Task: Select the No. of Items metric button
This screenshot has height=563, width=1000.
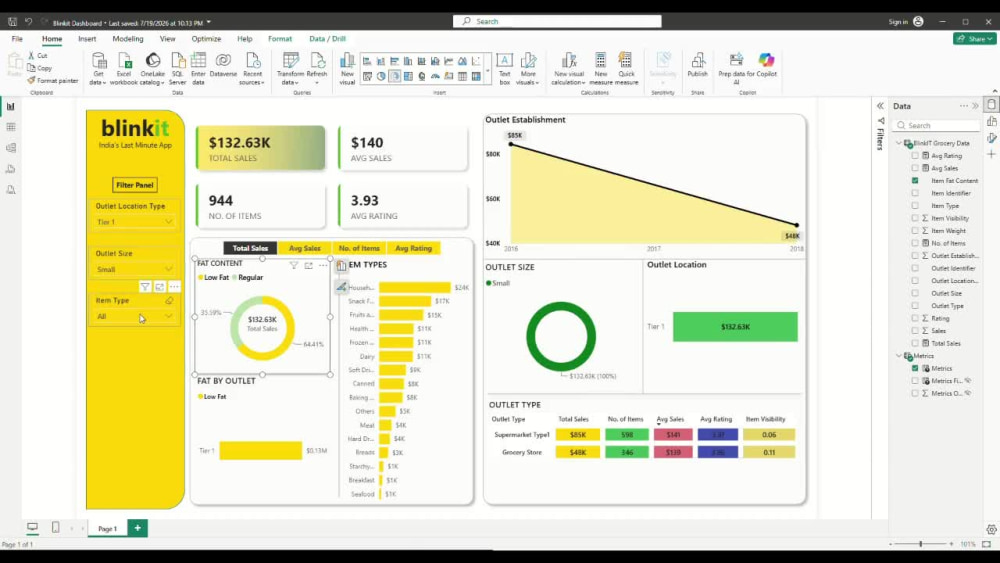Action: click(x=359, y=248)
